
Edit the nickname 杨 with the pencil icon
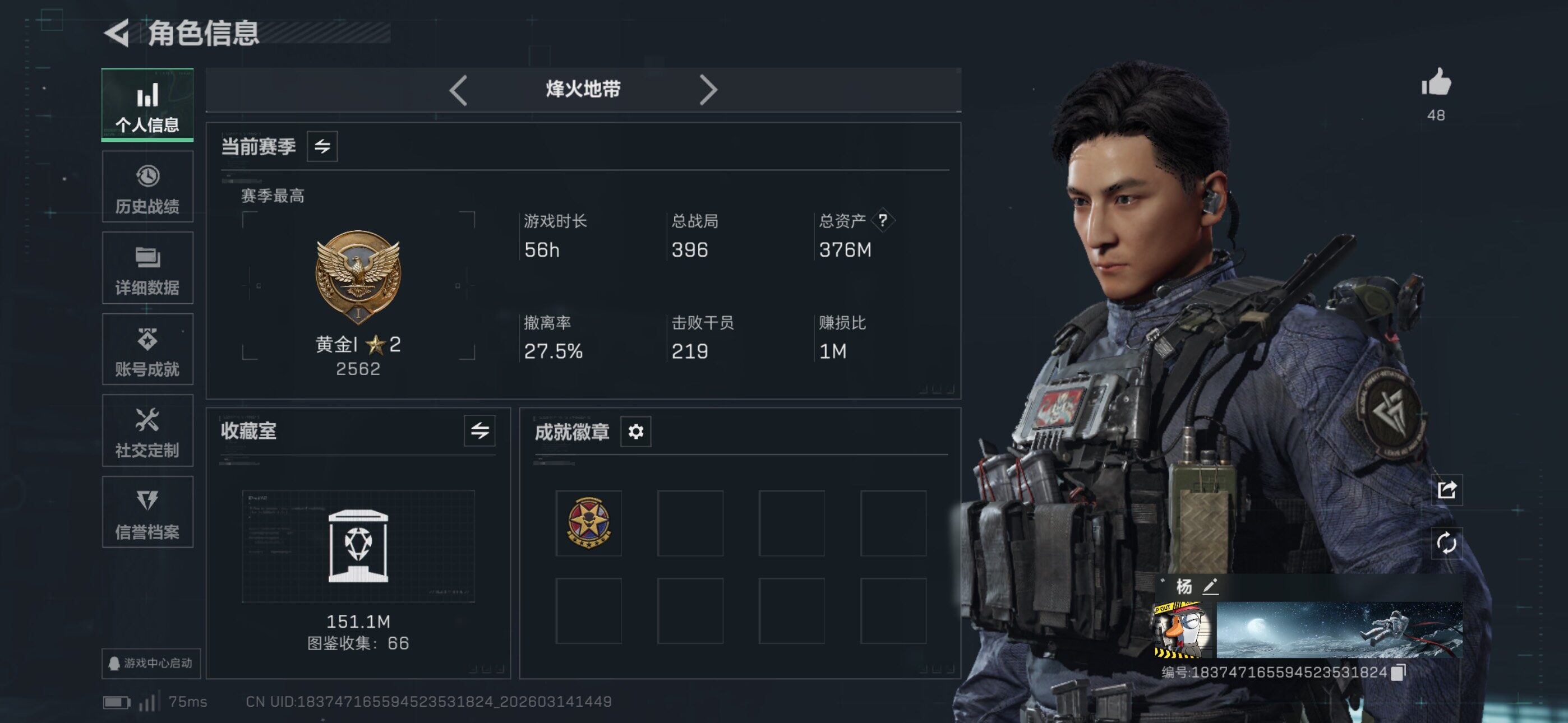(1211, 587)
